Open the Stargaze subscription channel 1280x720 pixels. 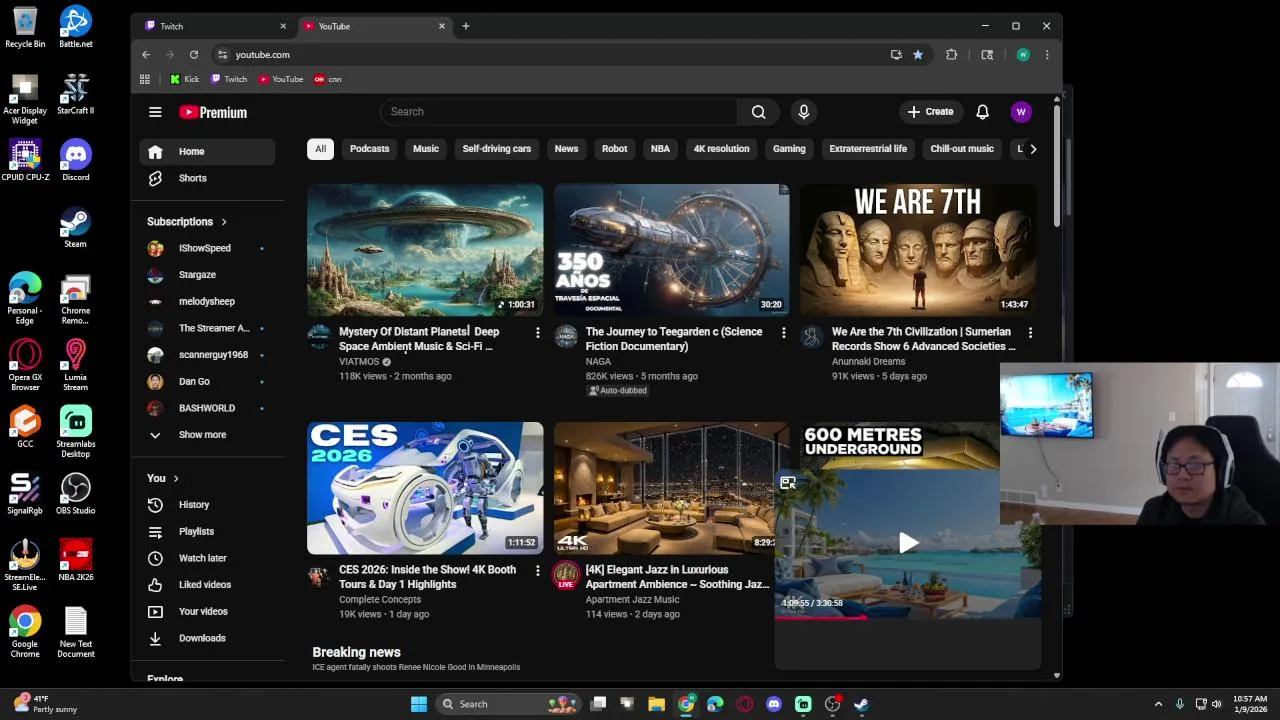(x=207, y=275)
